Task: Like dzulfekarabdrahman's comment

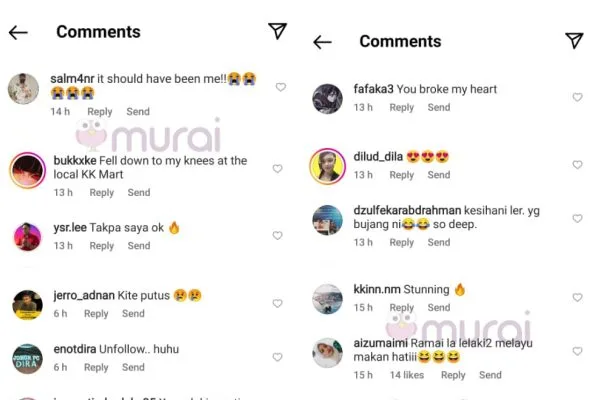Action: (577, 218)
